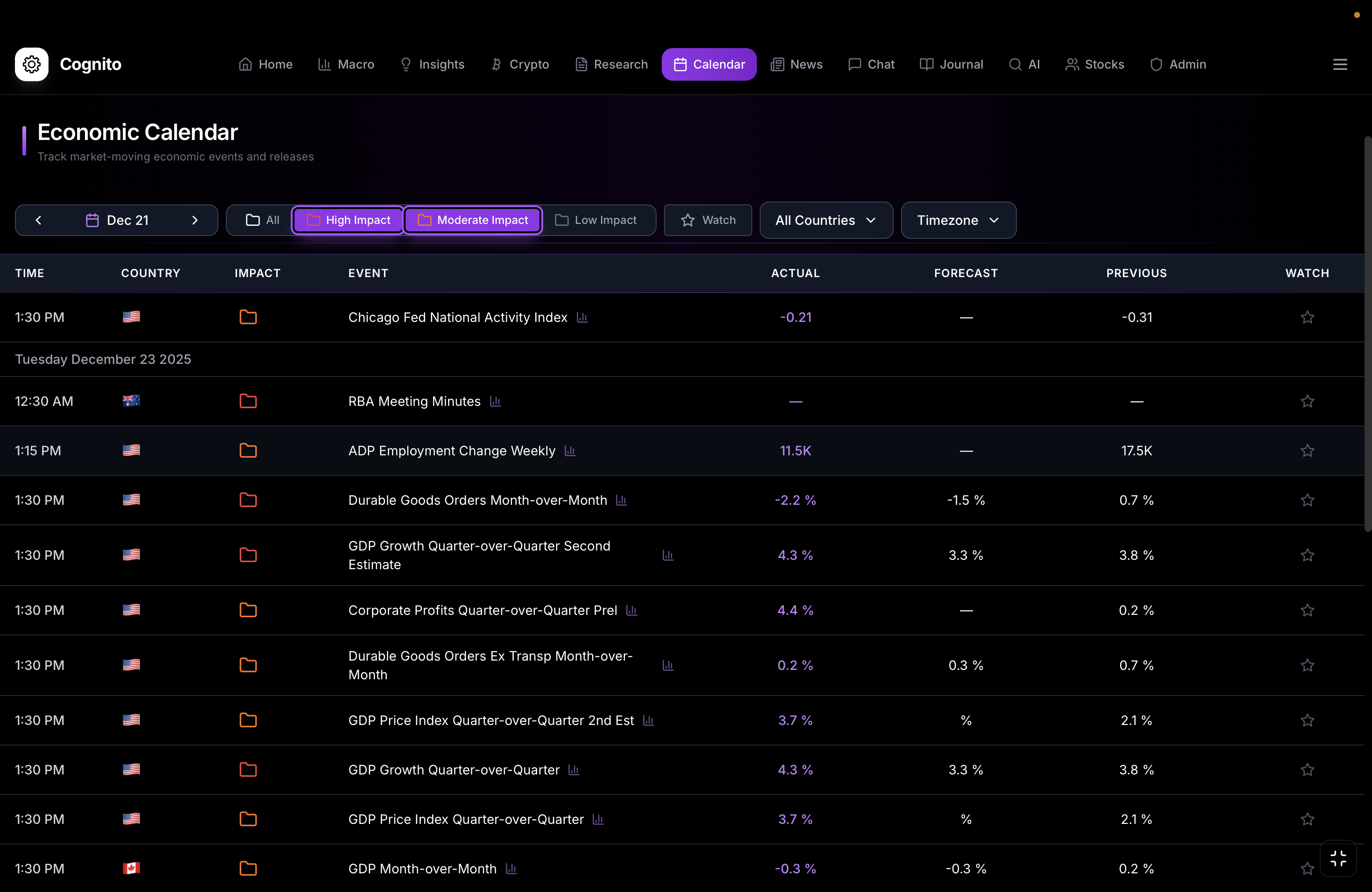Go to next date with right chevron
The width and height of the screenshot is (1372, 892).
[195, 220]
